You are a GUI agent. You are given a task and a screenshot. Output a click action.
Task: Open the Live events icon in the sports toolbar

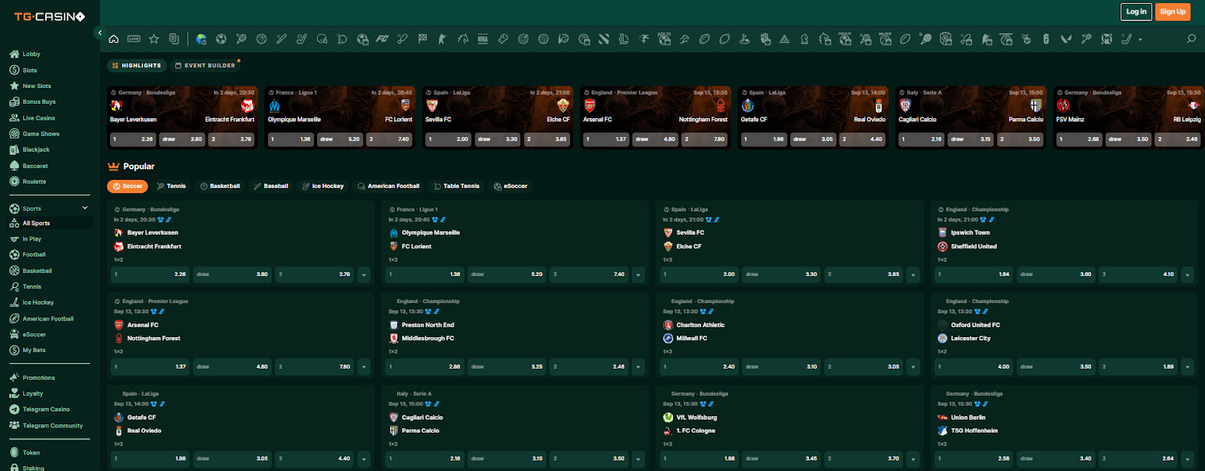click(133, 39)
